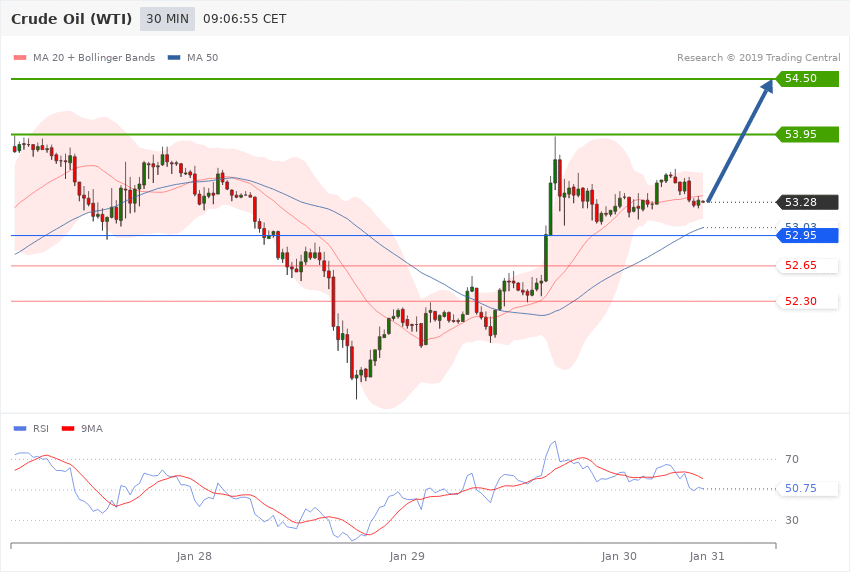Click the 30 MIN timeframe badge
Viewport: 850px width, 576px height.
click(167, 19)
